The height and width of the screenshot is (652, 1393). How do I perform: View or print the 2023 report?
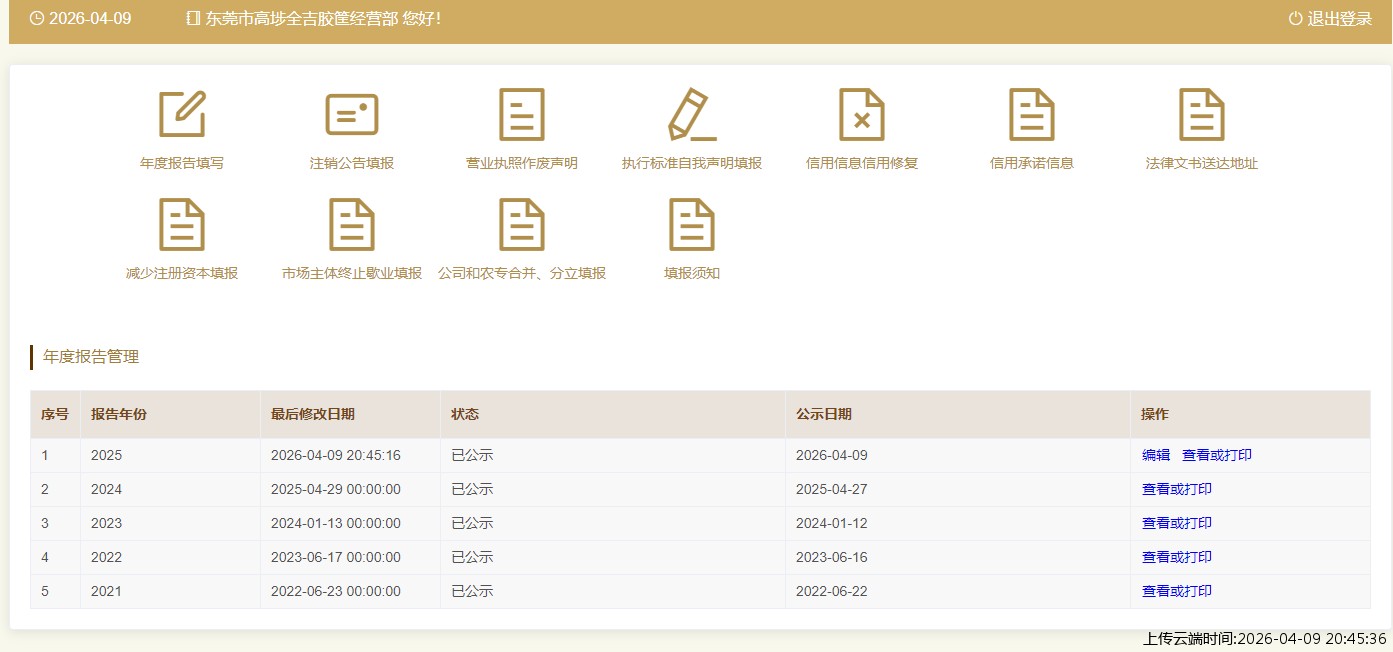point(1177,523)
